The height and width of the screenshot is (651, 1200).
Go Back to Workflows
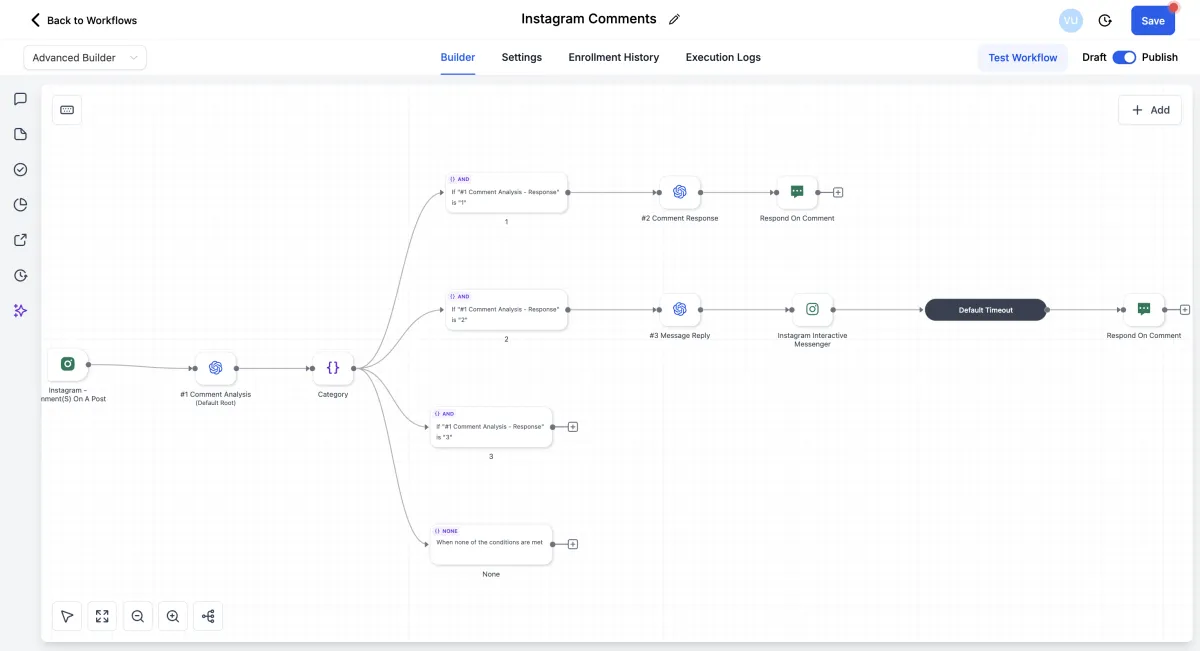point(84,20)
